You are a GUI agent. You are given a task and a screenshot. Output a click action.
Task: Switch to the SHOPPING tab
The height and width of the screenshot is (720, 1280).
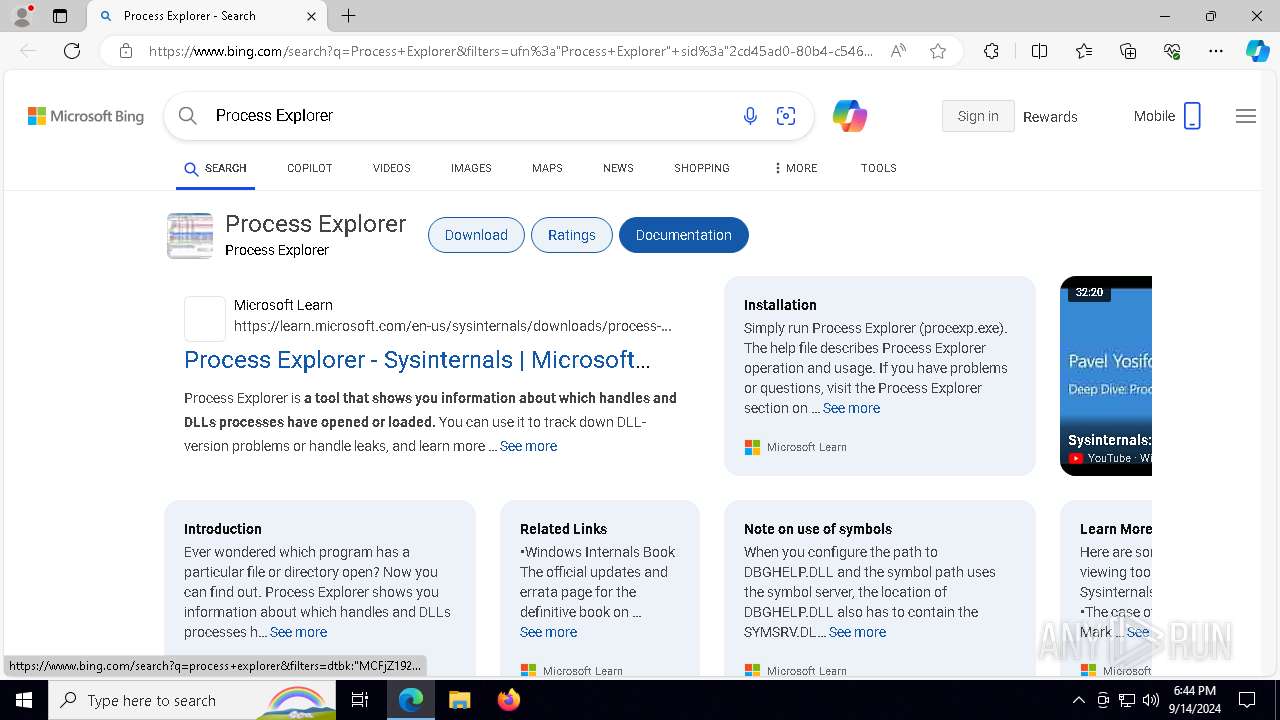pyautogui.click(x=701, y=168)
